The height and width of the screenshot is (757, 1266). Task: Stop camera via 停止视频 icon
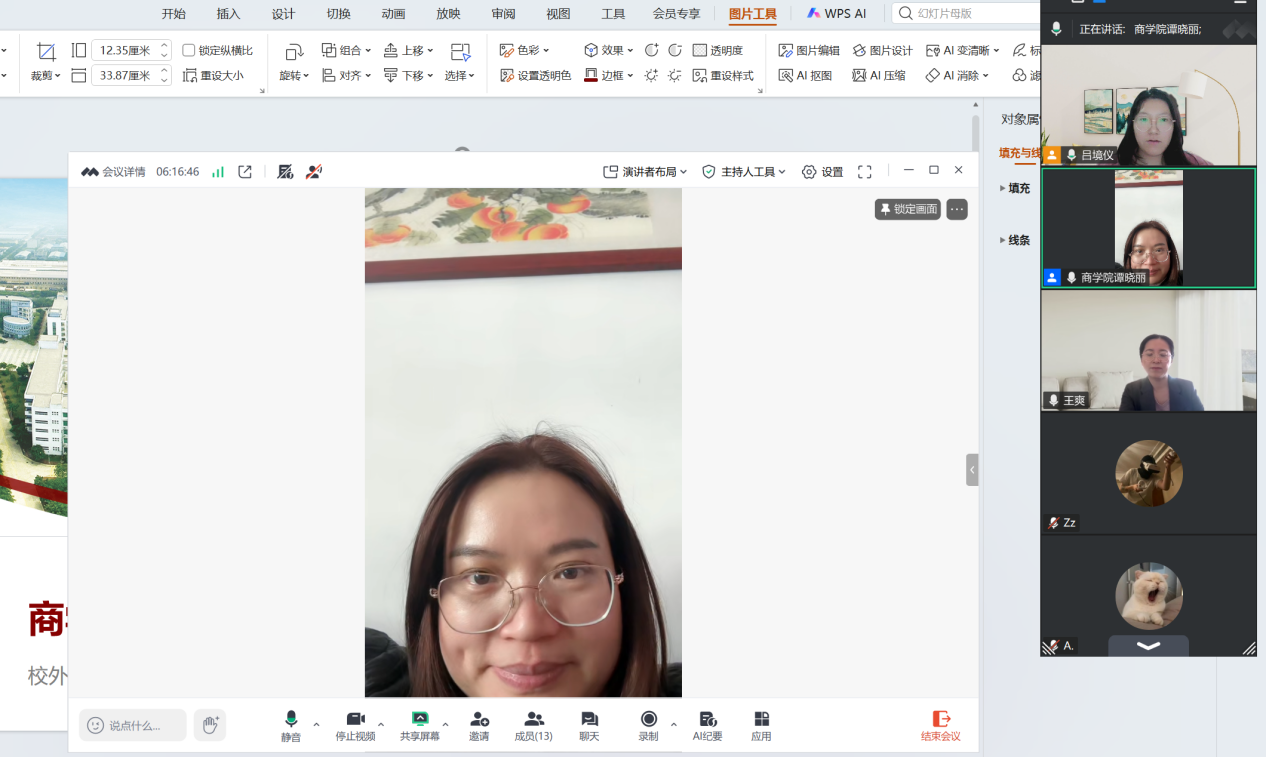355,724
